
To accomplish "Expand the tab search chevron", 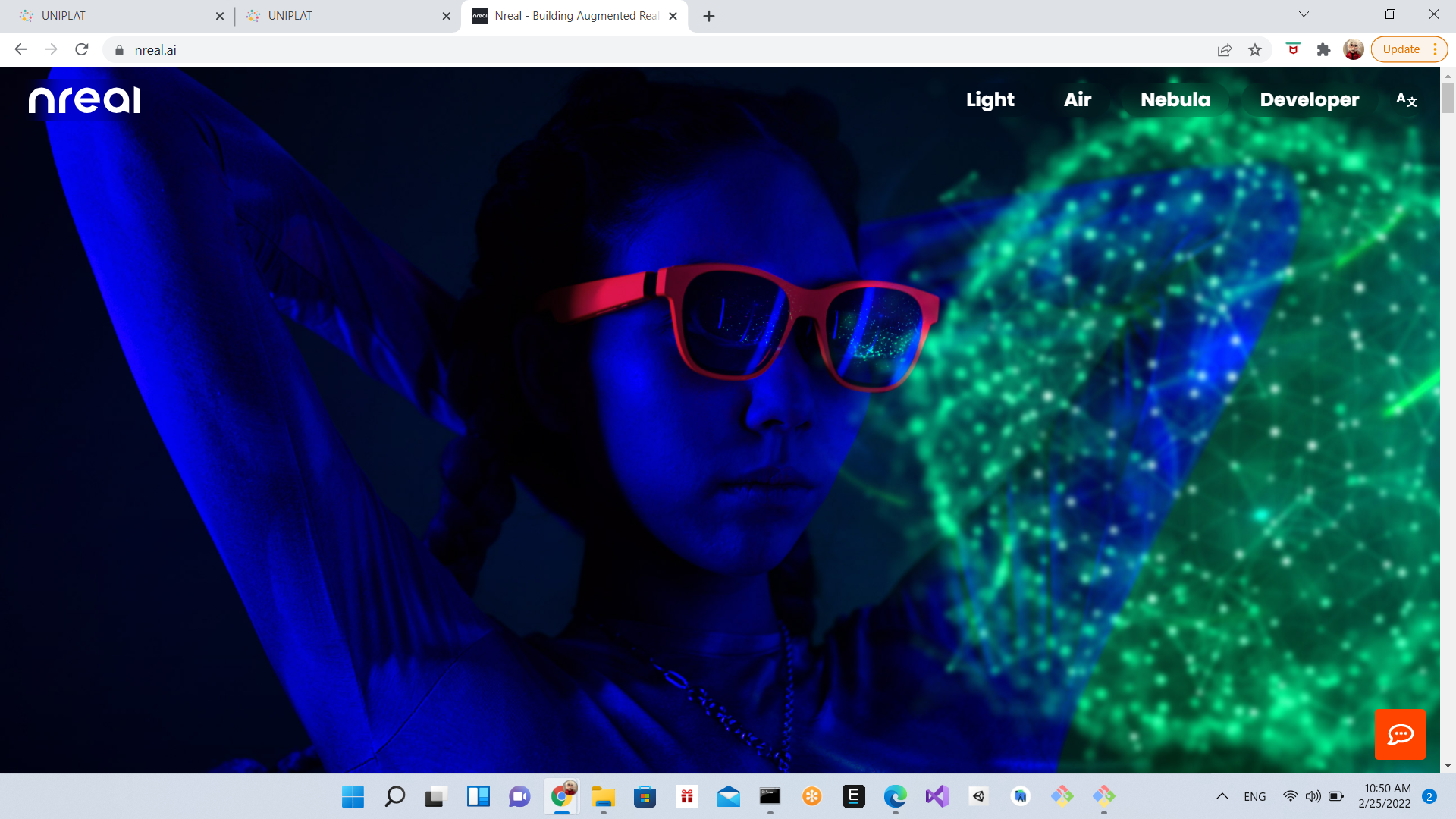I will tap(1303, 14).
